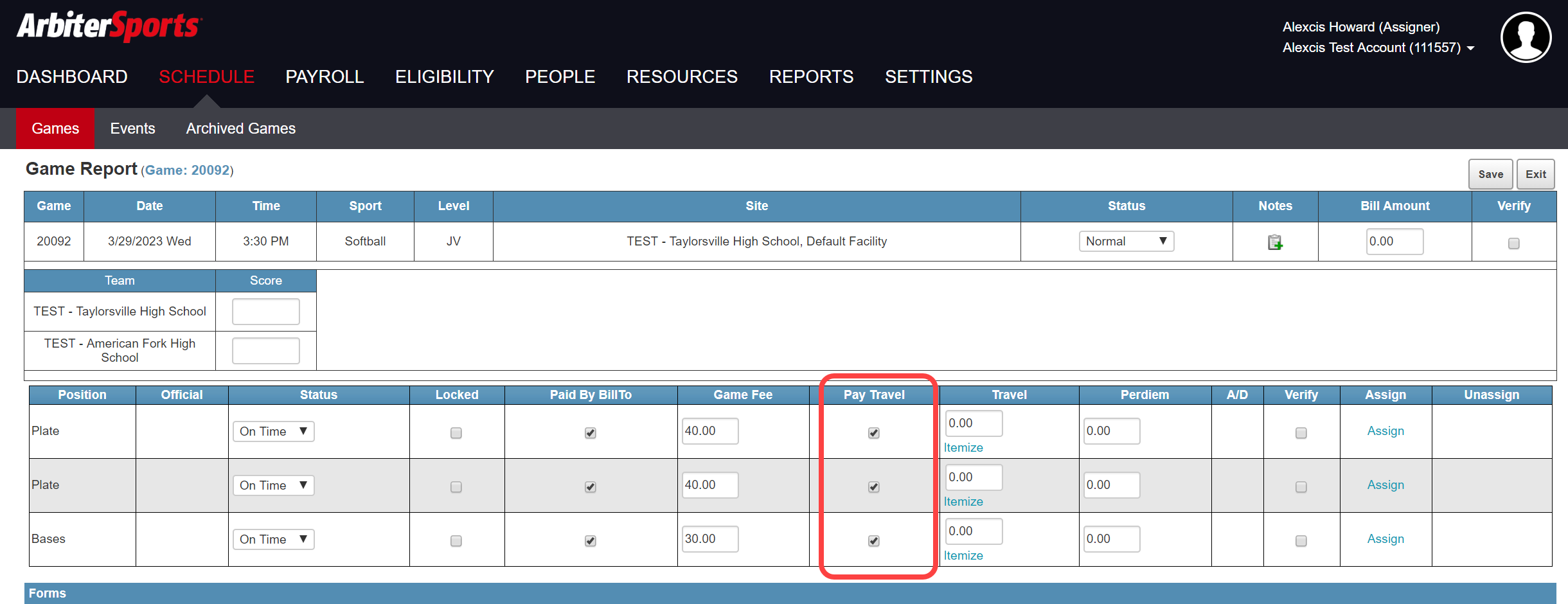Switch to the Archived Games tab
This screenshot has width=1568, height=604.
coord(241,129)
